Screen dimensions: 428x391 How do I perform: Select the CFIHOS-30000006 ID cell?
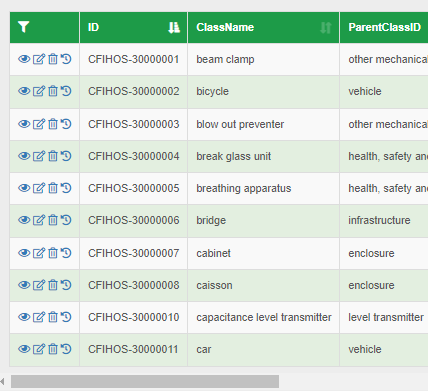pyautogui.click(x=133, y=220)
